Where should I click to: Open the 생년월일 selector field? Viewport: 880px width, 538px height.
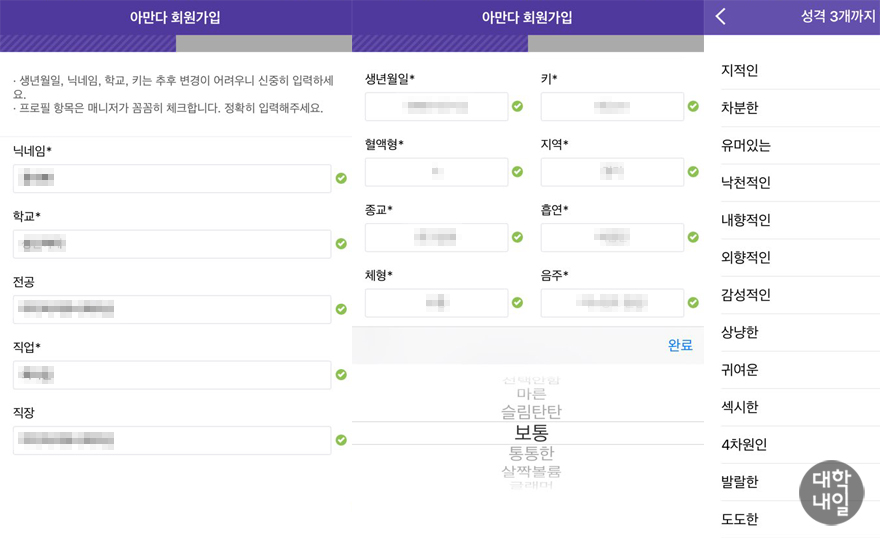pyautogui.click(x=437, y=107)
